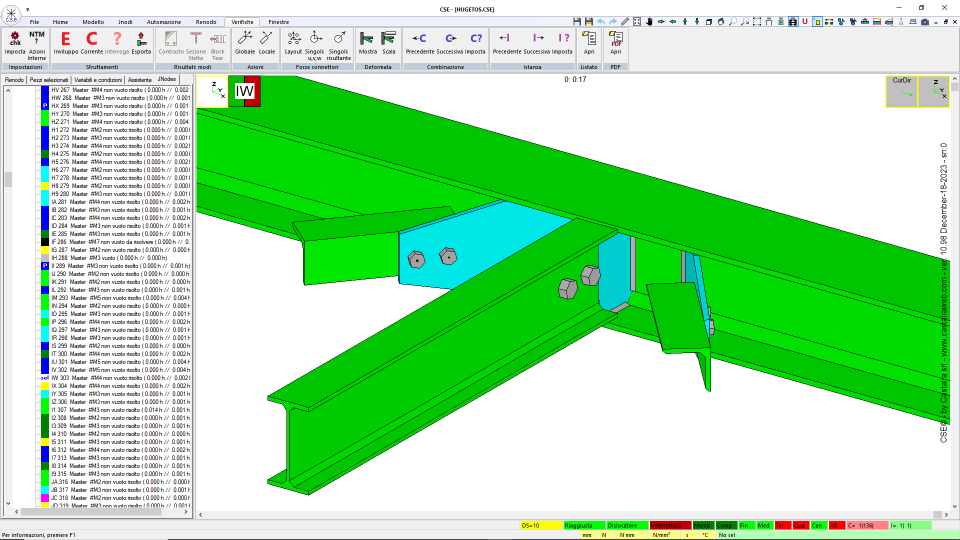Expand the quick access toolbar dropdown arrow
The width and height of the screenshot is (960, 540).
point(28,10)
